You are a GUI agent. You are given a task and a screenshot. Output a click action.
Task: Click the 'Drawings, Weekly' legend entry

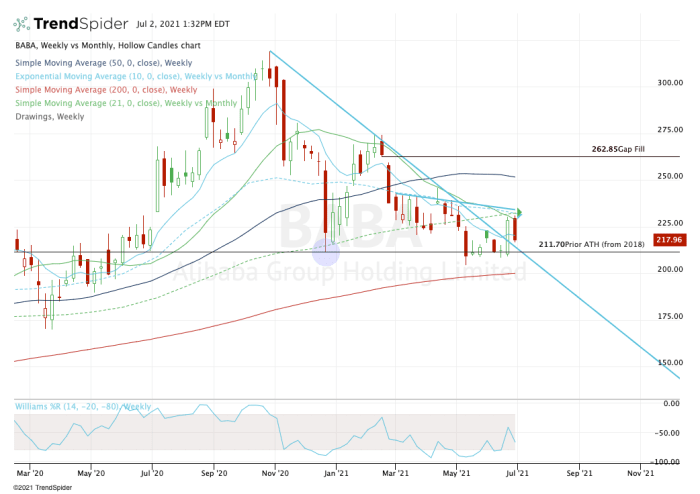pyautogui.click(x=50, y=116)
